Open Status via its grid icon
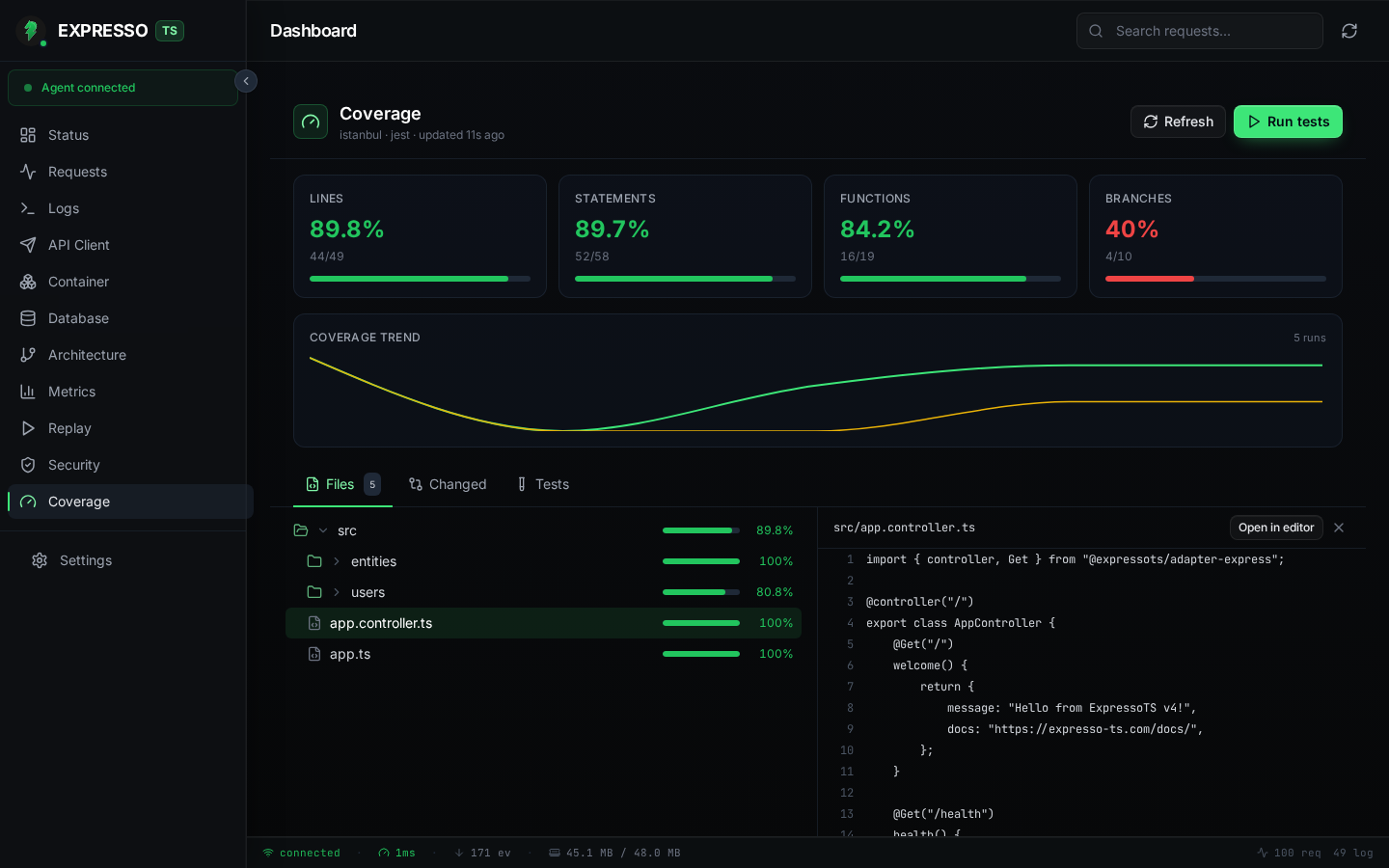 tap(28, 135)
